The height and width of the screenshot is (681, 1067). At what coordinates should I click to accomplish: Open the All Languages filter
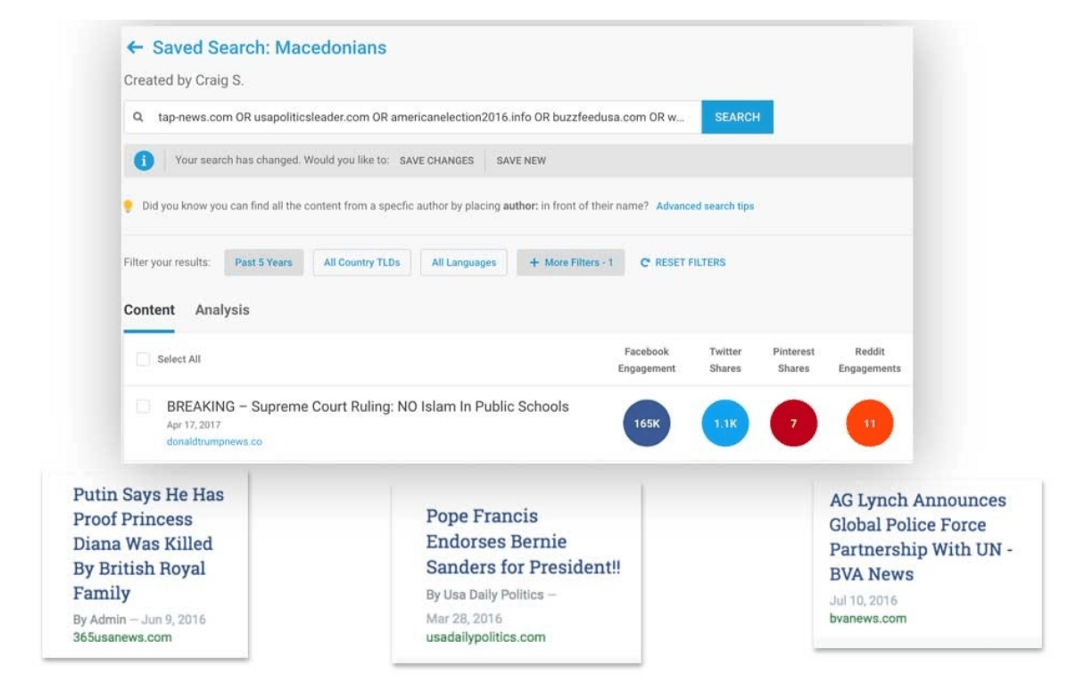(x=464, y=263)
